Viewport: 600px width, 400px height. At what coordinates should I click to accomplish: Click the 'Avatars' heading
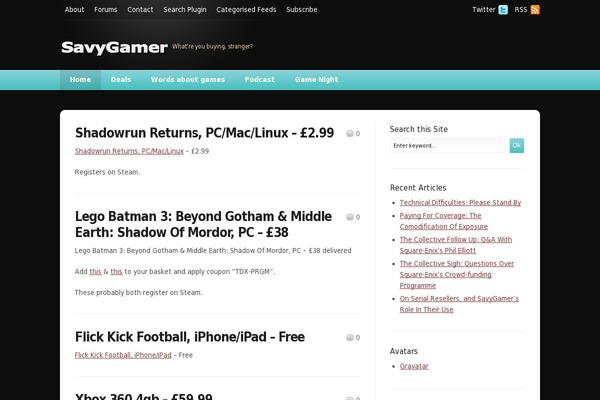click(404, 351)
